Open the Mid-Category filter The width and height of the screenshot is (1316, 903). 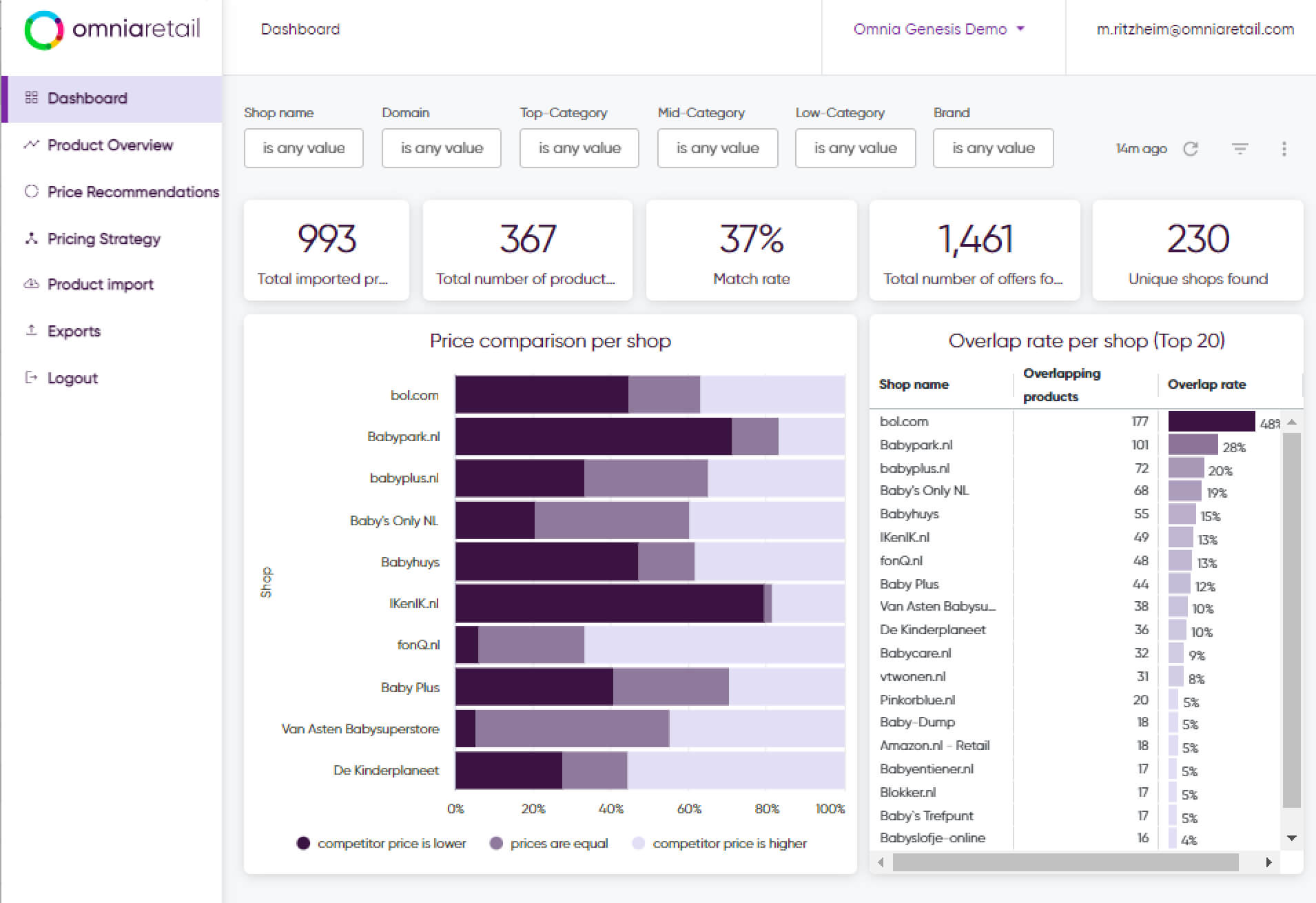[717, 148]
